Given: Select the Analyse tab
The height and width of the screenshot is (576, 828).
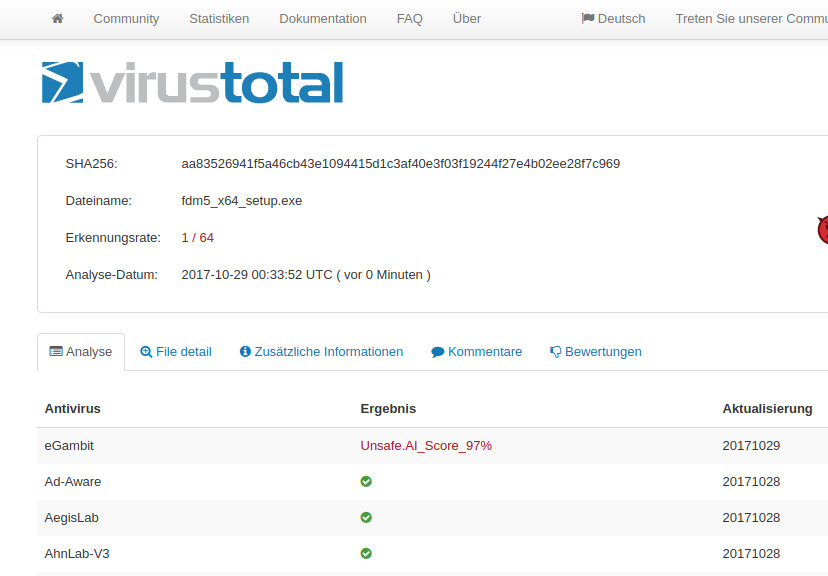Looking at the screenshot, I should pyautogui.click(x=81, y=352).
